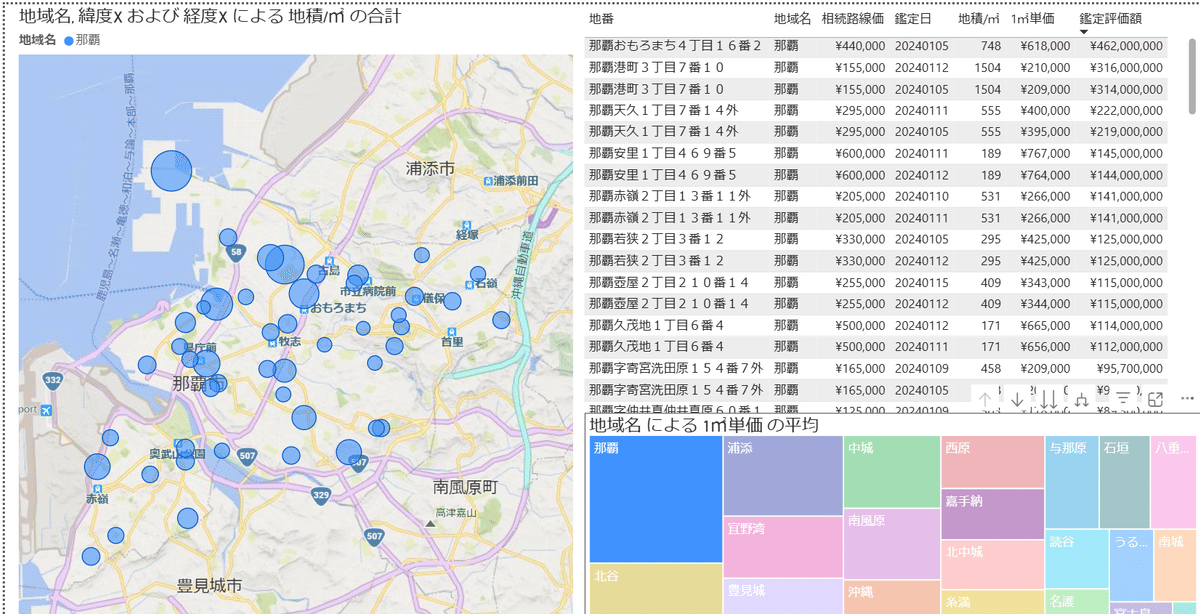Click the 那覇おもろまち４丁目１６番２ cell
Image resolution: width=1200 pixels, height=614 pixels.
point(675,46)
